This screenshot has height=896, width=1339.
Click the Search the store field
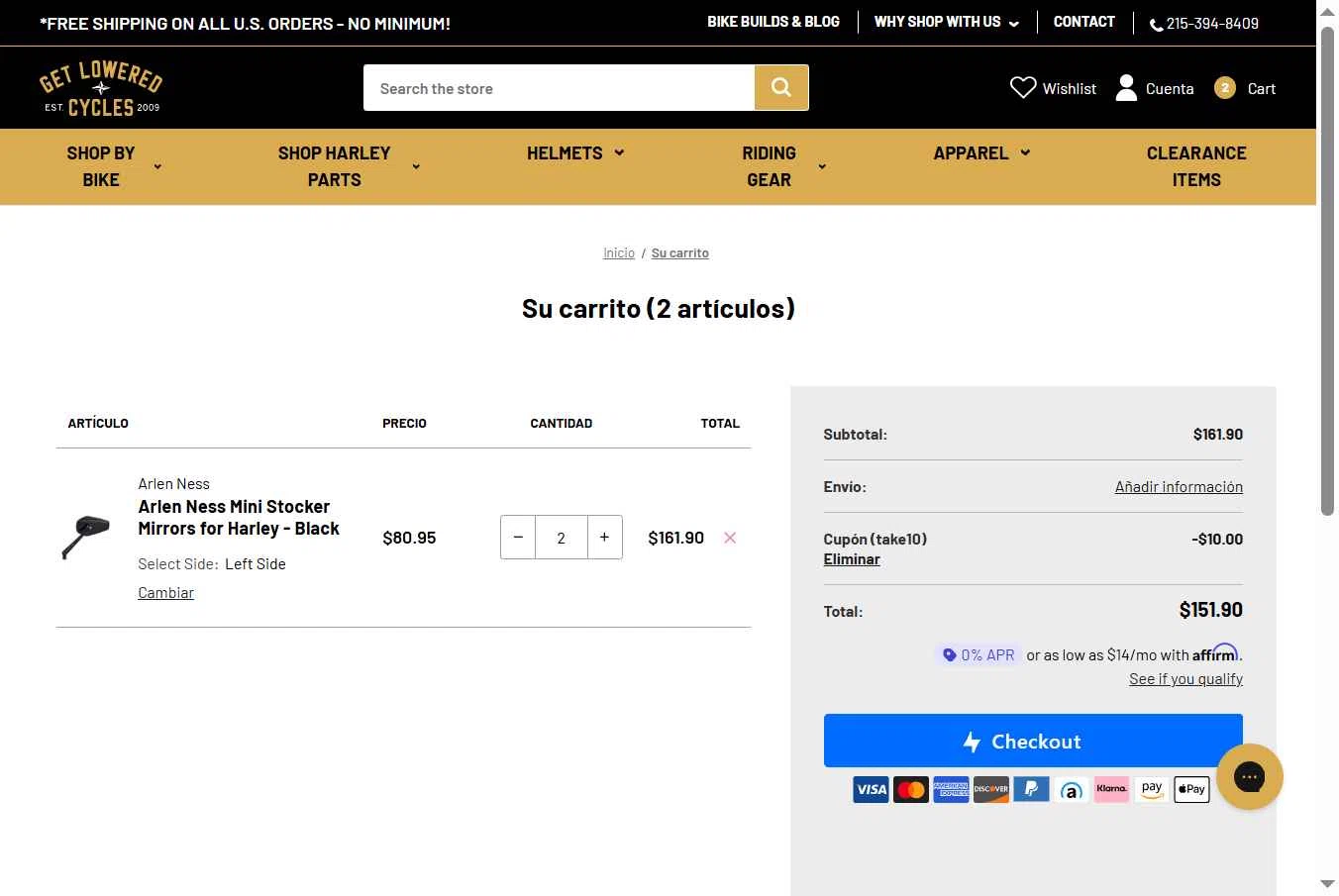click(x=559, y=88)
